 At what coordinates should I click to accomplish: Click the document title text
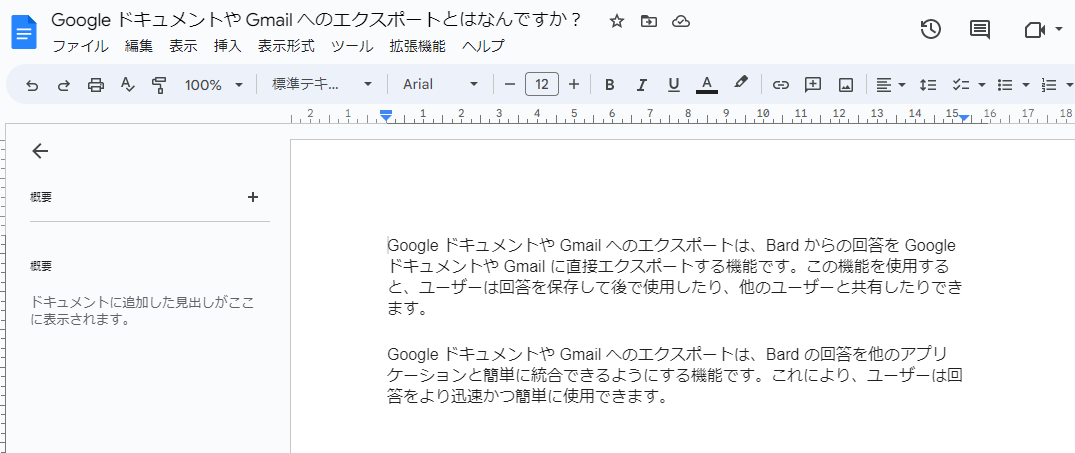click(x=317, y=20)
